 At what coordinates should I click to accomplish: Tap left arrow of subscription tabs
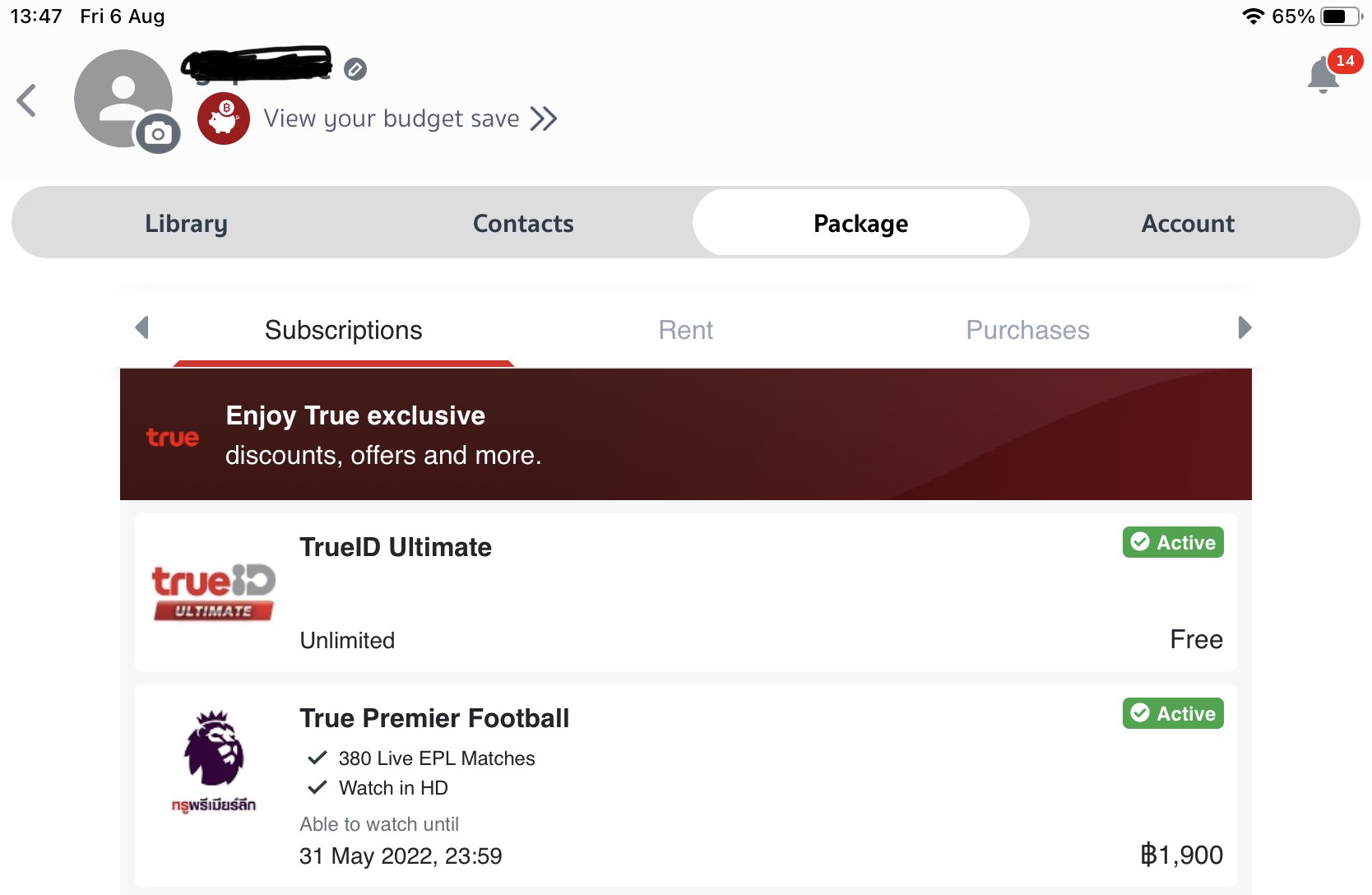pyautogui.click(x=141, y=327)
